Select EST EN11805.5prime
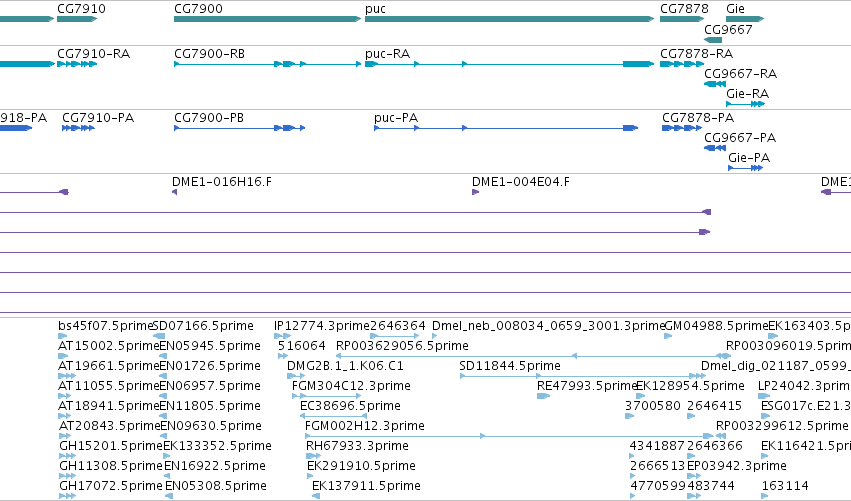 (x=210, y=407)
